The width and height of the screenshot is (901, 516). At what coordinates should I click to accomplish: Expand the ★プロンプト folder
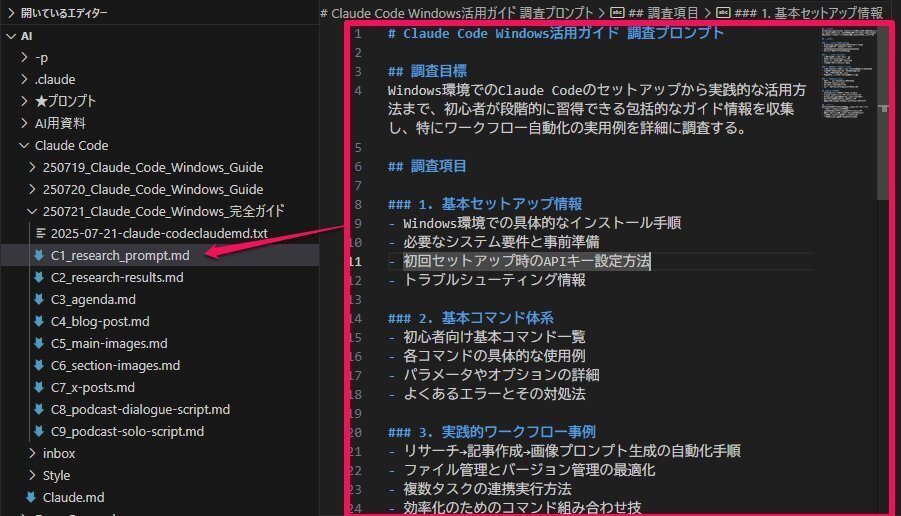coord(24,101)
